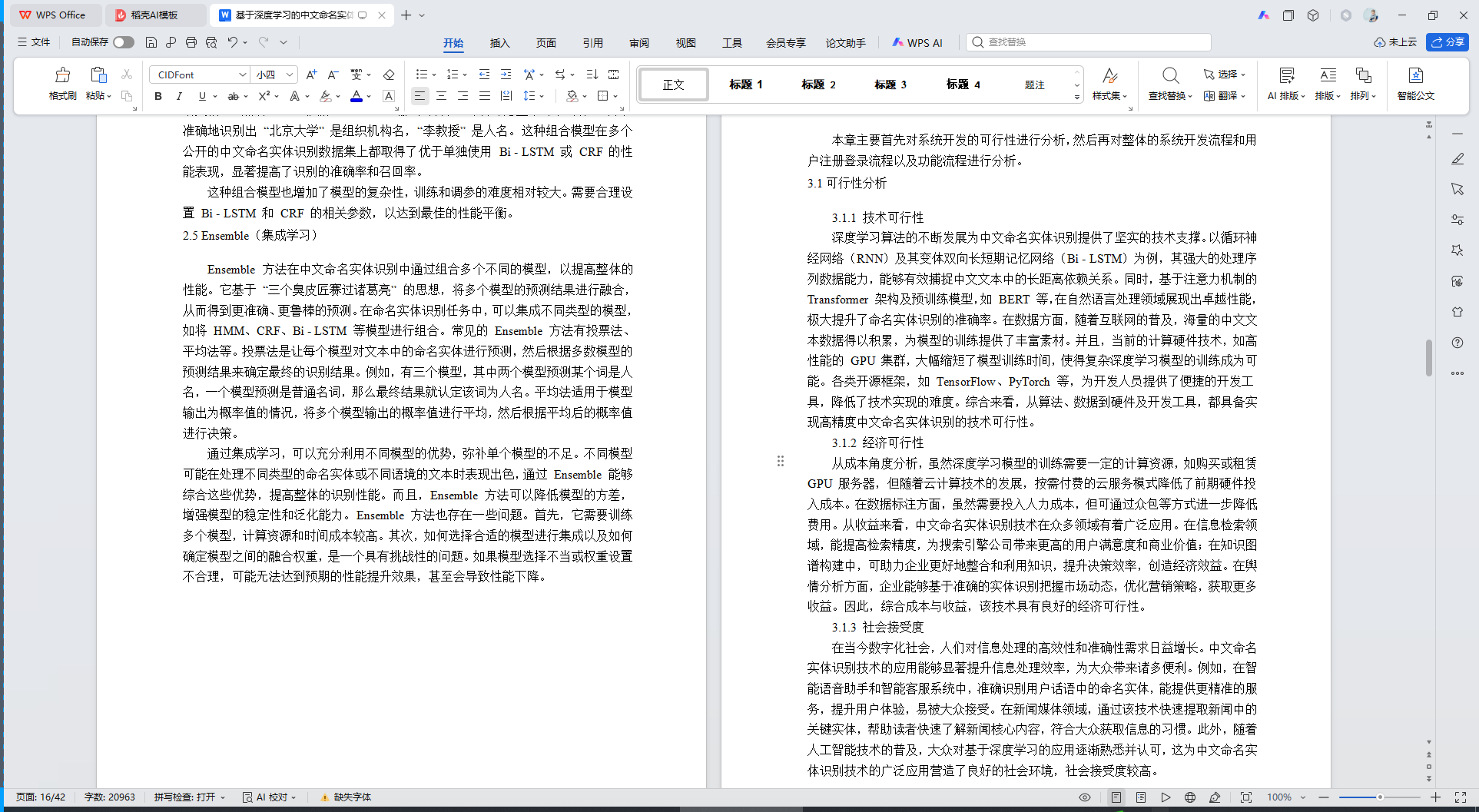Click the focus mode icon in status bar
The image size is (1479, 812).
(1246, 797)
